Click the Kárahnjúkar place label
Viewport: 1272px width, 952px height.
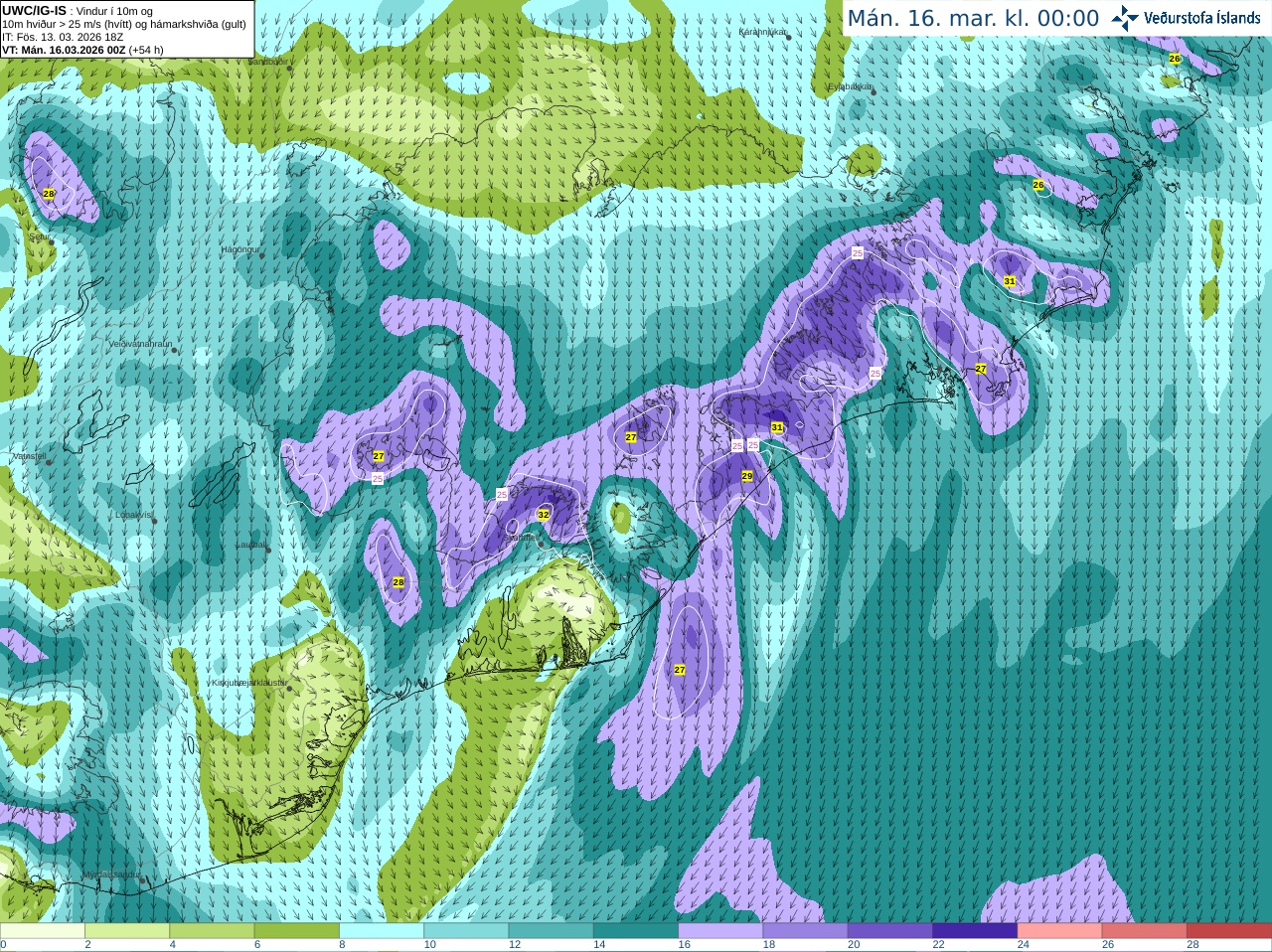(x=763, y=32)
